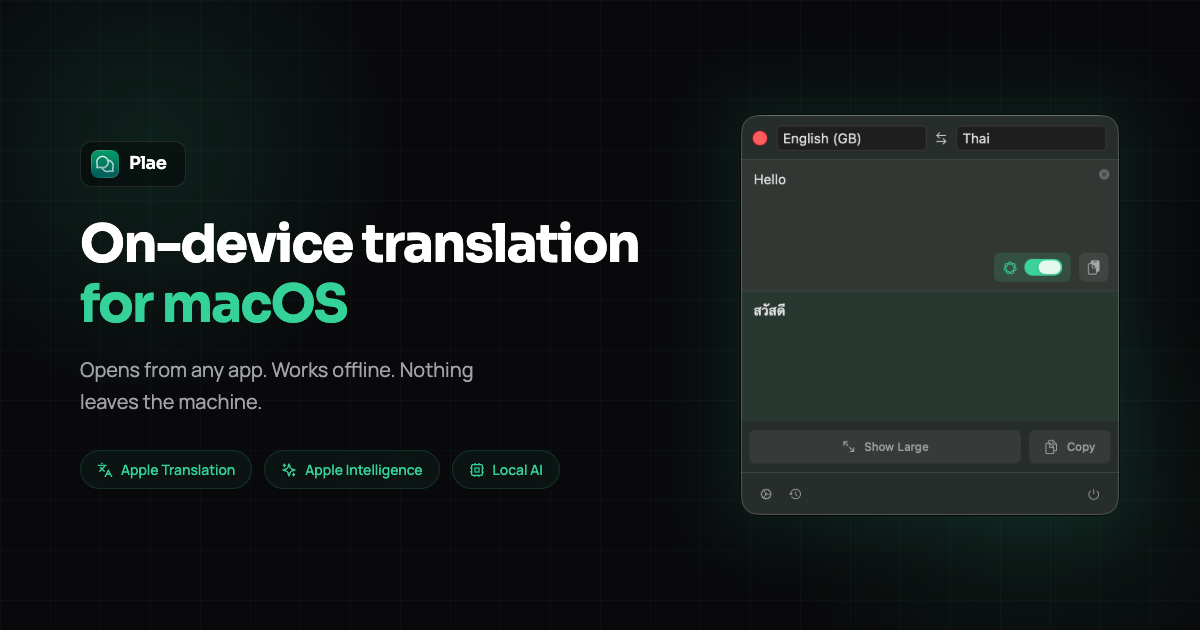Open the English (GB) language selector

coord(851,138)
